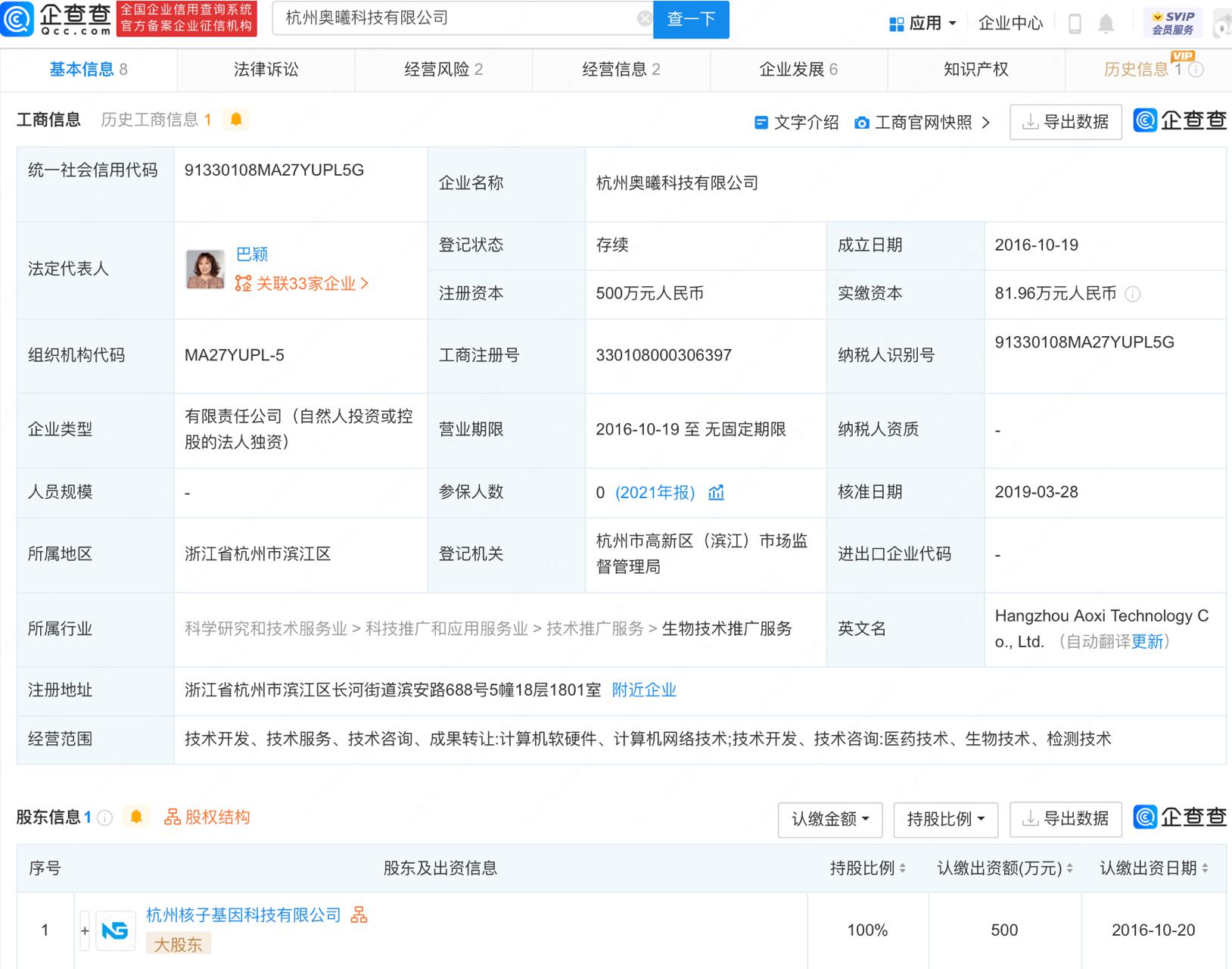Switch to 历史信息 VIP tab
The height and width of the screenshot is (969, 1232).
[1149, 70]
